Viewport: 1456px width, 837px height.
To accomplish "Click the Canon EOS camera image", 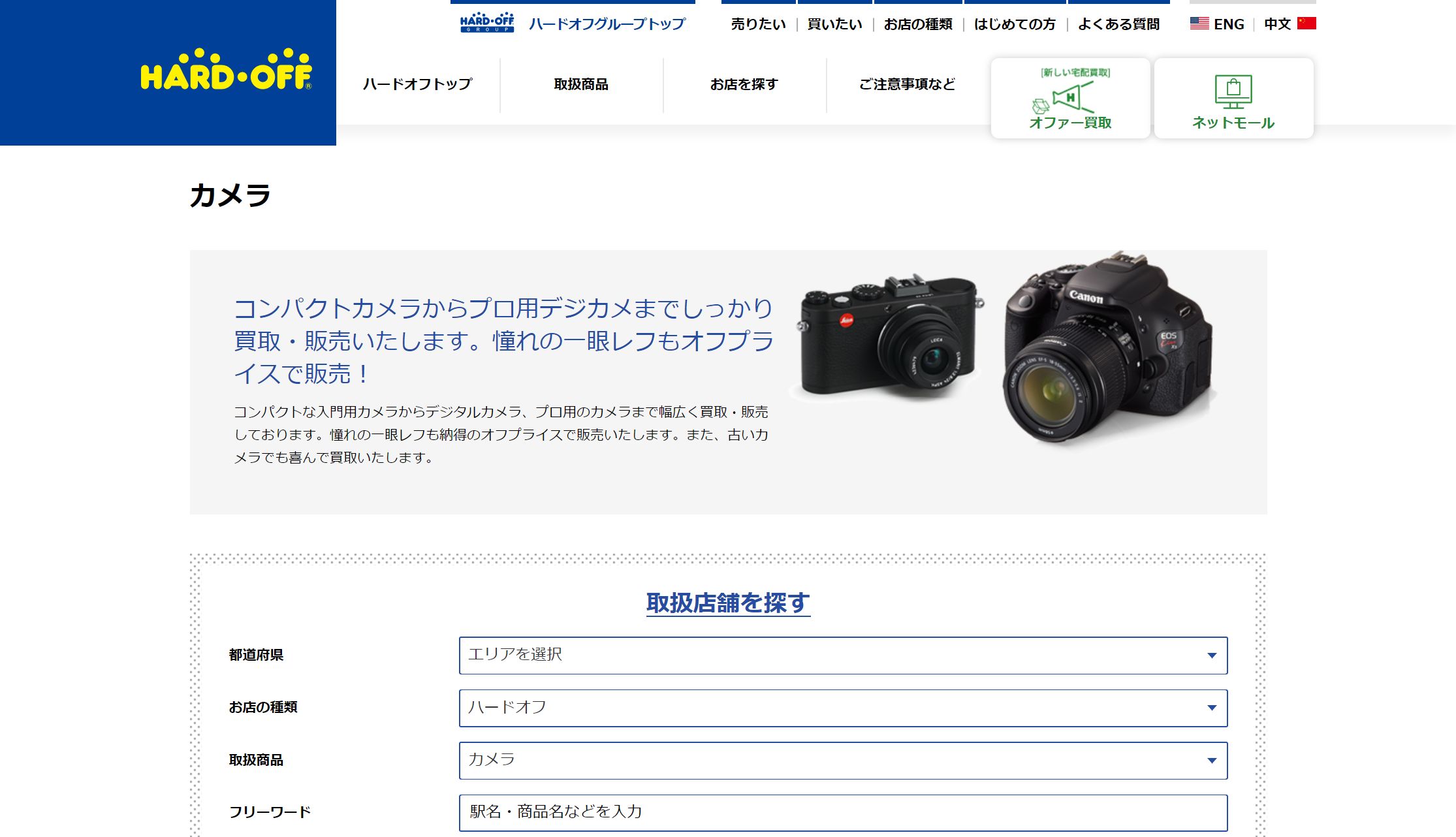I will [1108, 347].
